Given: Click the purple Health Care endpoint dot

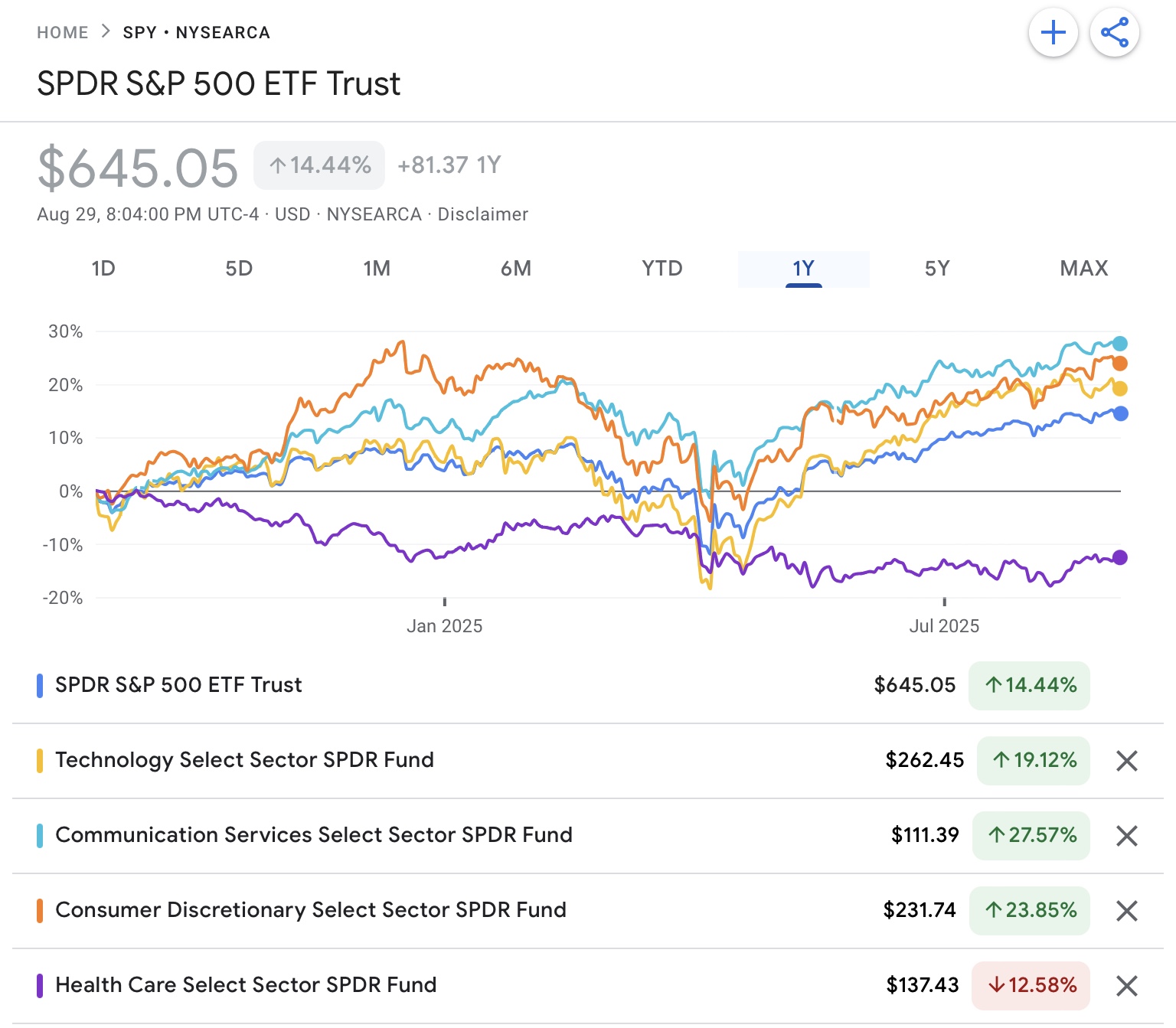Looking at the screenshot, I should point(1119,557).
